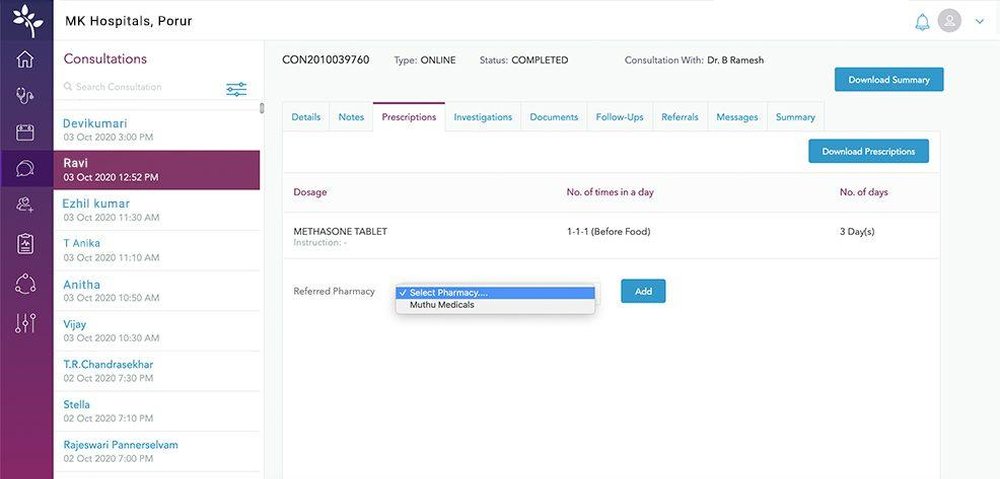Open Ezhil kumar's consultation
This screenshot has height=479, width=1000.
pyautogui.click(x=157, y=210)
